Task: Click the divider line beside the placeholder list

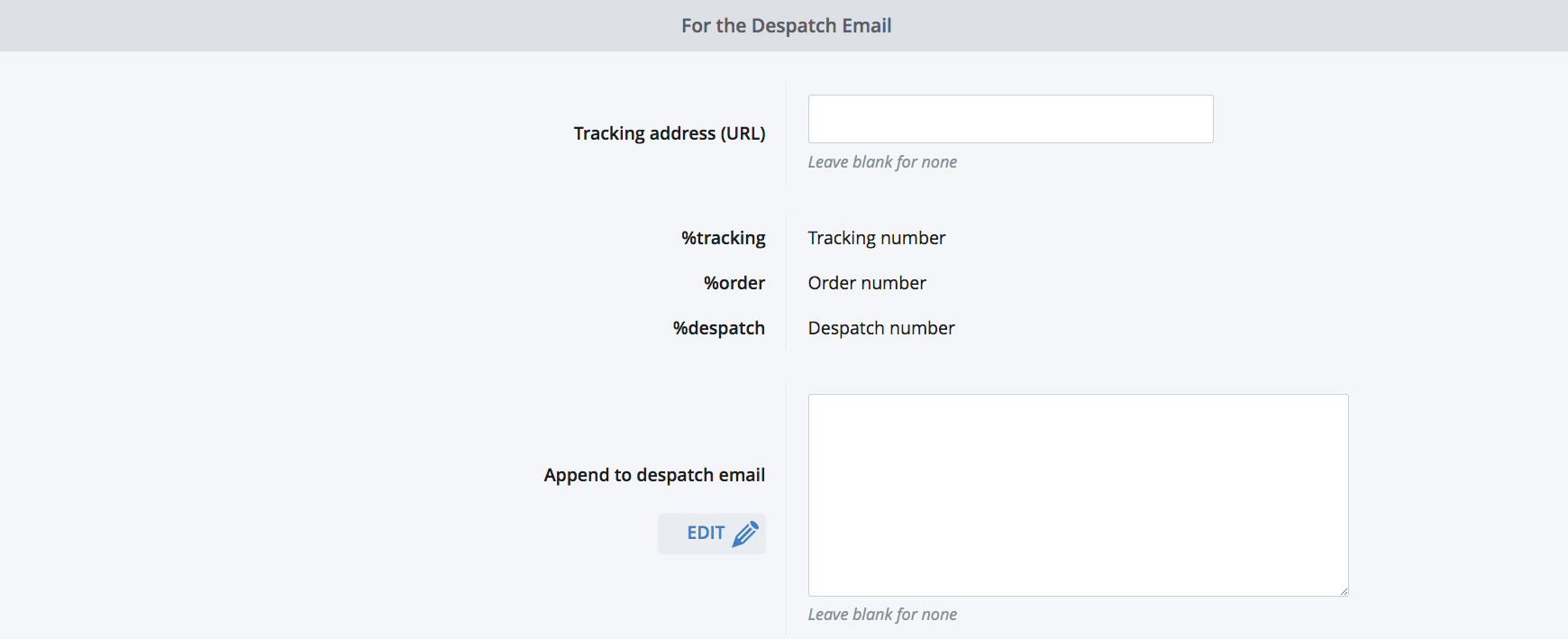Action: point(787,283)
